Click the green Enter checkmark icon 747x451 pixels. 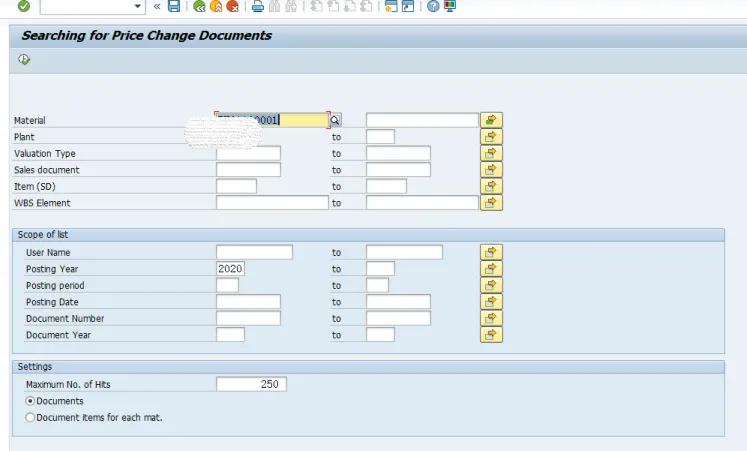[x=24, y=6]
